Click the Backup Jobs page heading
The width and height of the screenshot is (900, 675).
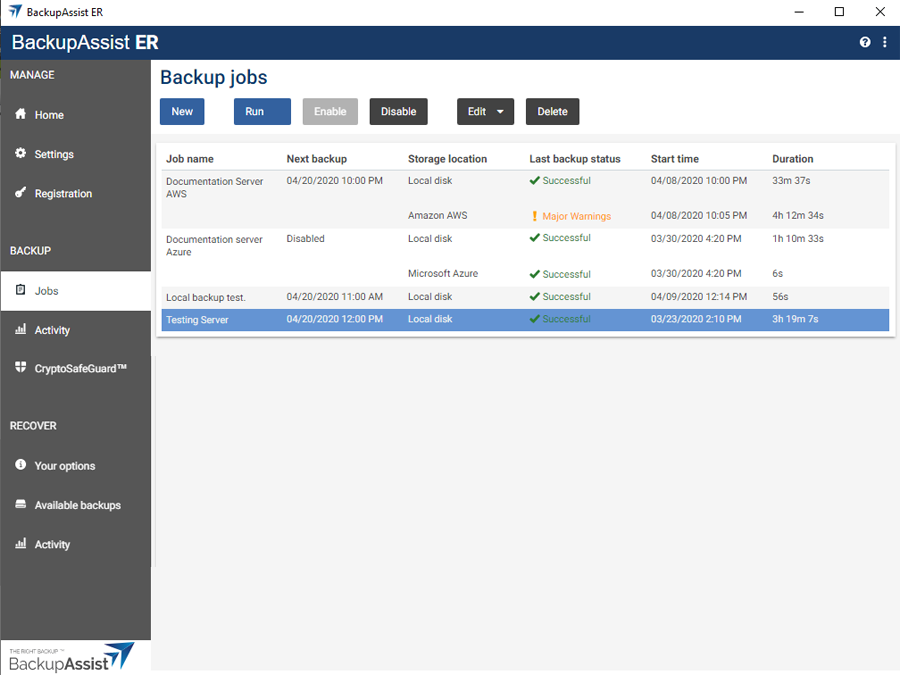pyautogui.click(x=214, y=77)
